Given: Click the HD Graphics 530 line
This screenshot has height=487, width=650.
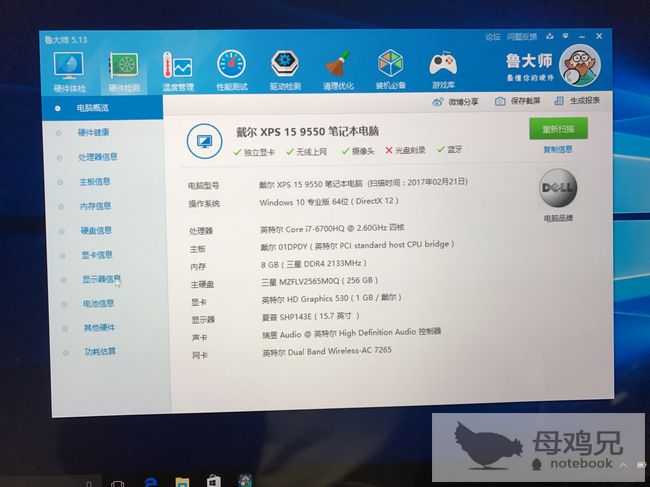Looking at the screenshot, I should (x=332, y=299).
